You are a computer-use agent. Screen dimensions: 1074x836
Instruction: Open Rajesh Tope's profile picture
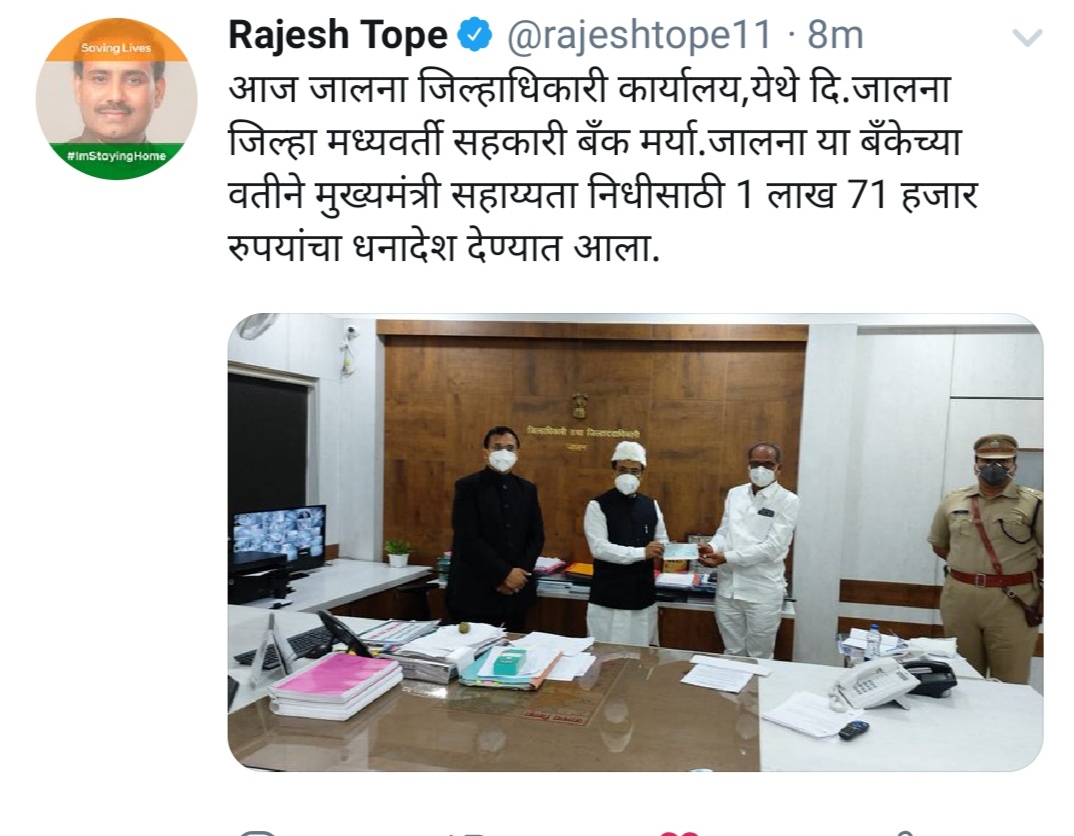pyautogui.click(x=116, y=99)
